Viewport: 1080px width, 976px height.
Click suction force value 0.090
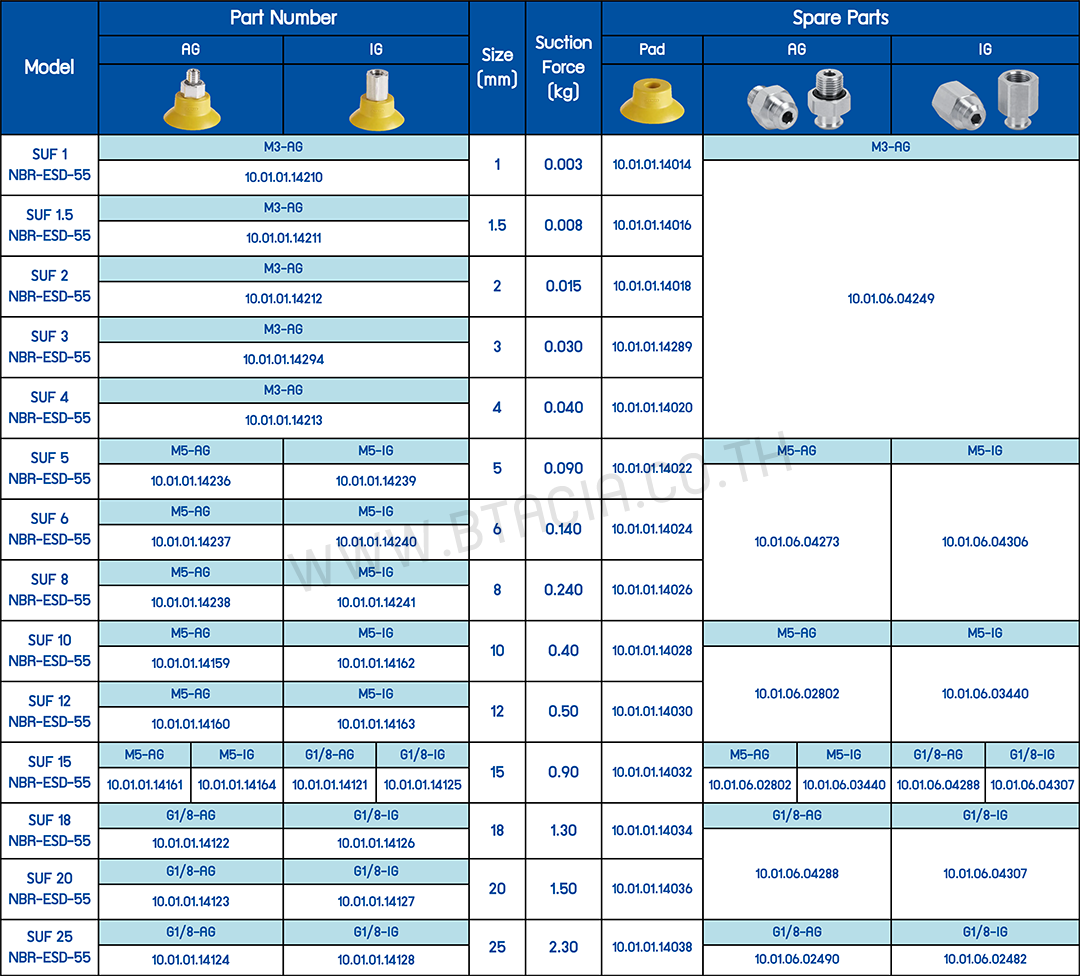(563, 468)
